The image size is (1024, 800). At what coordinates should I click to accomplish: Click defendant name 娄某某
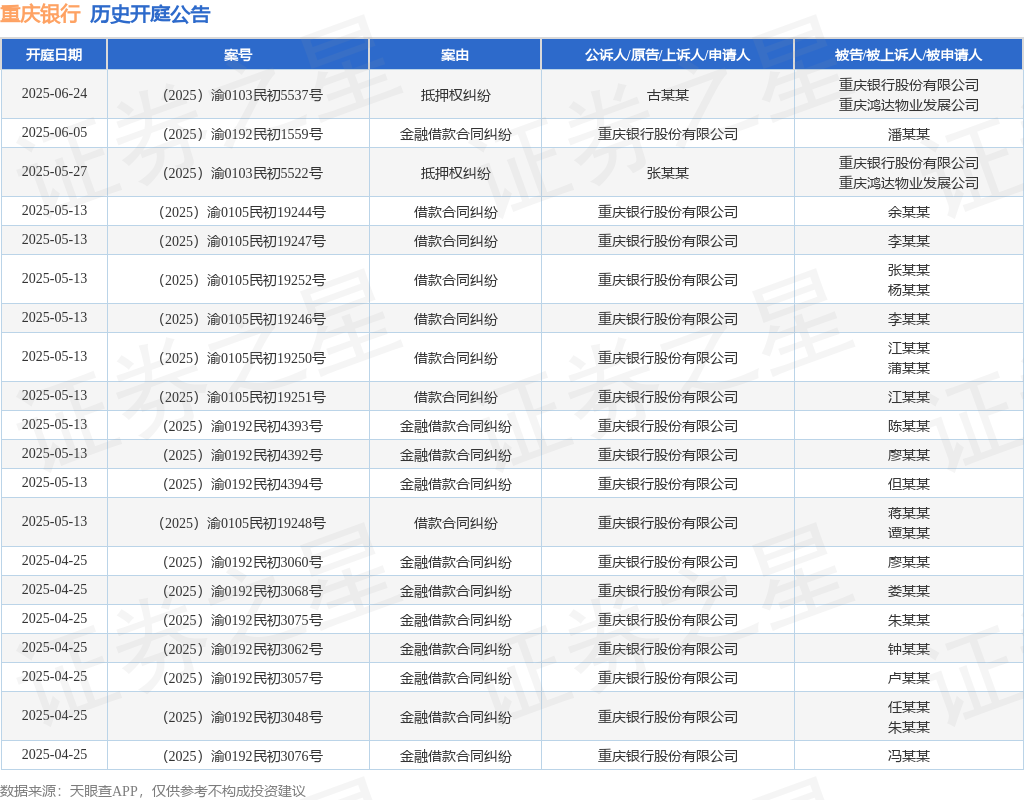(x=908, y=592)
